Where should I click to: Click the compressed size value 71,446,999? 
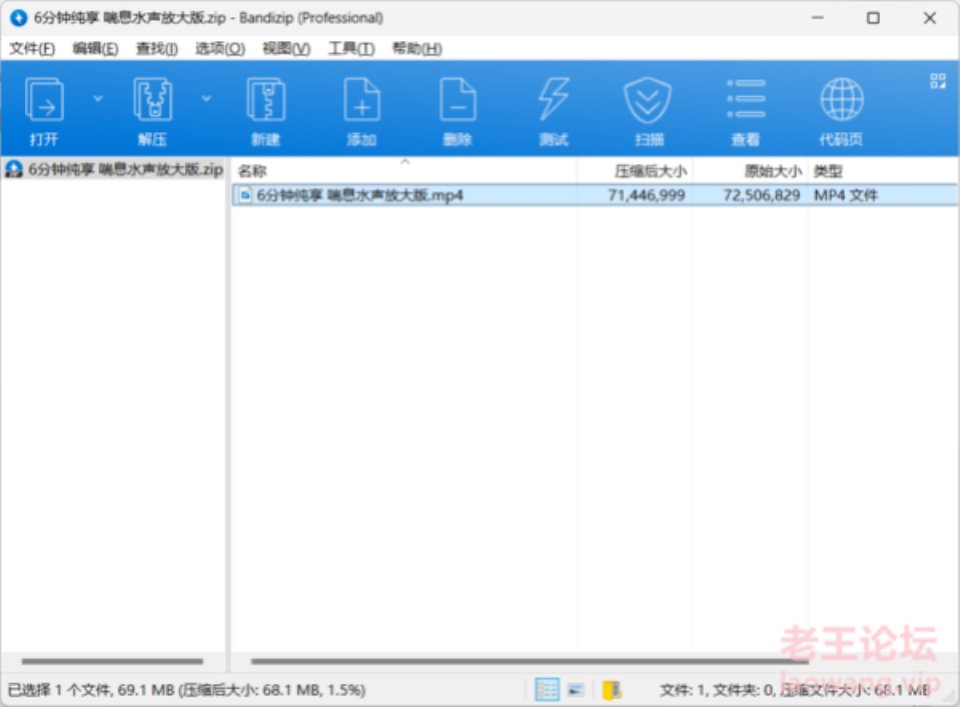coord(647,195)
